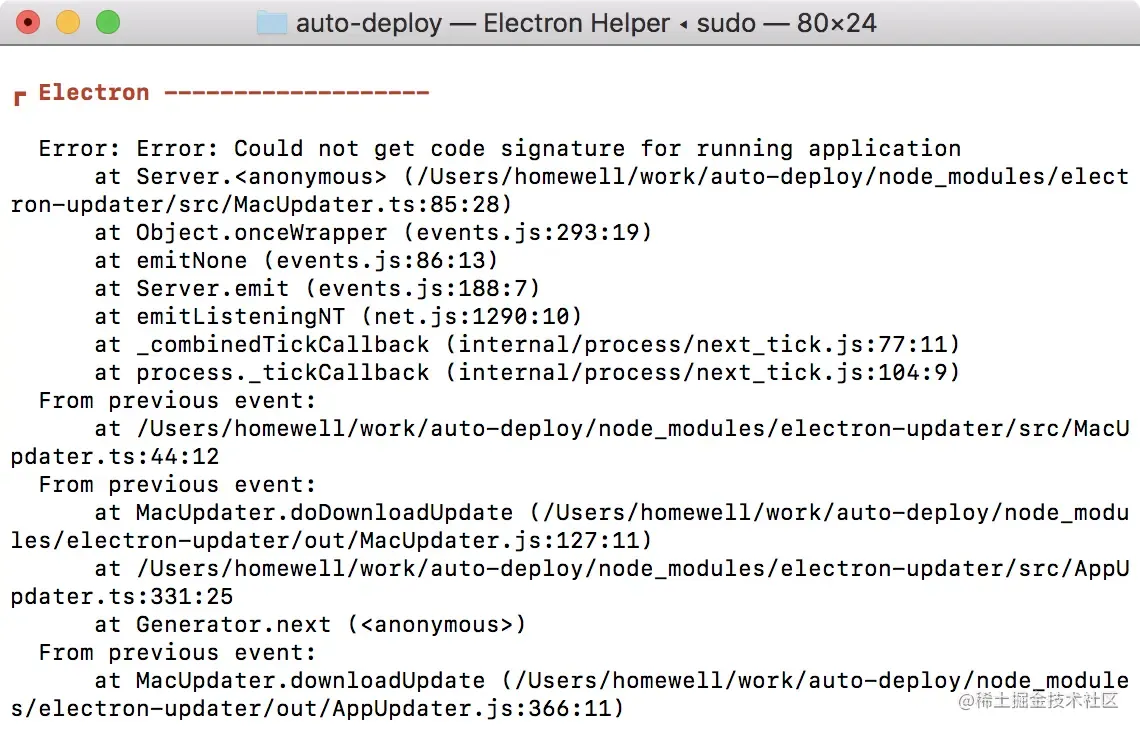The width and height of the screenshot is (1140, 732).
Task: Click the Object.onceWrapper events.js:293:19 line
Action: tap(373, 233)
